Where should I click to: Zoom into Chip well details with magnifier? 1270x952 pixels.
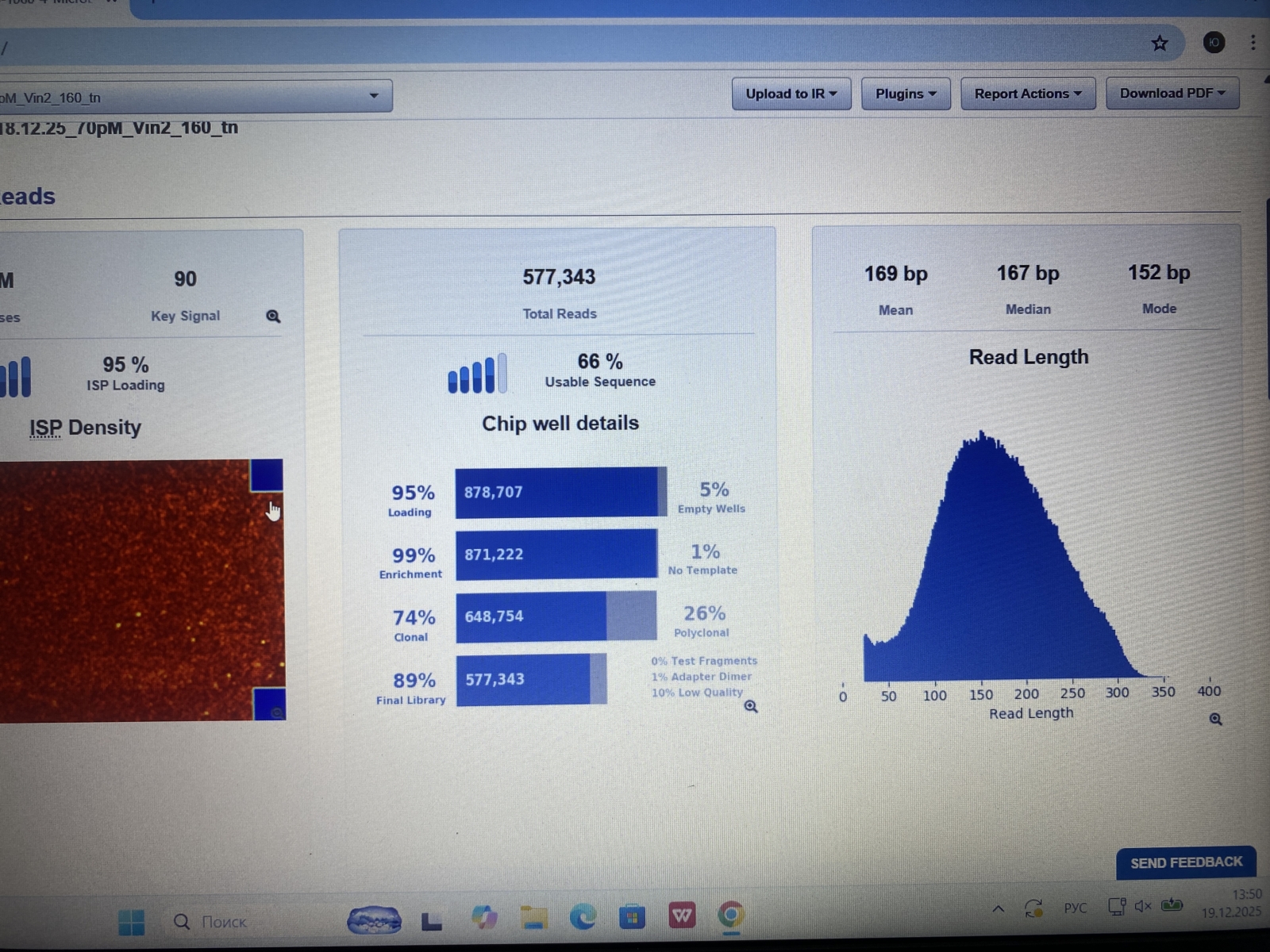[751, 706]
